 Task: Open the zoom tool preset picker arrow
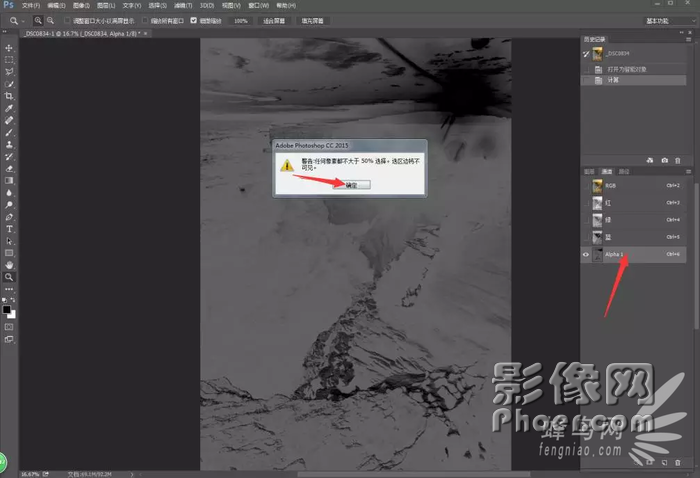(23, 21)
